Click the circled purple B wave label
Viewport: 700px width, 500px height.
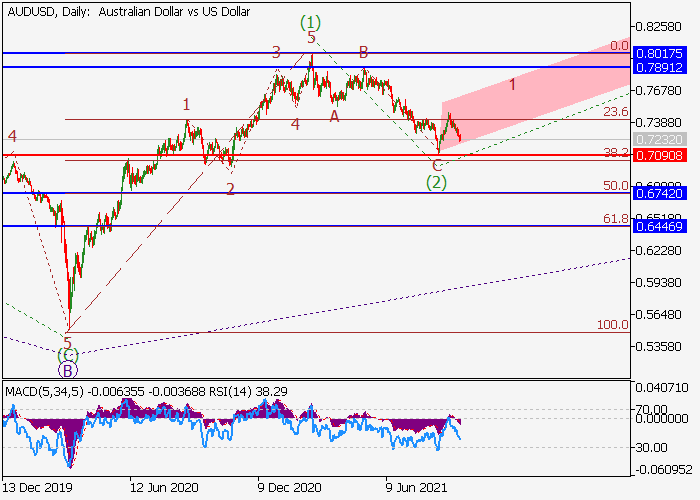click(x=68, y=371)
